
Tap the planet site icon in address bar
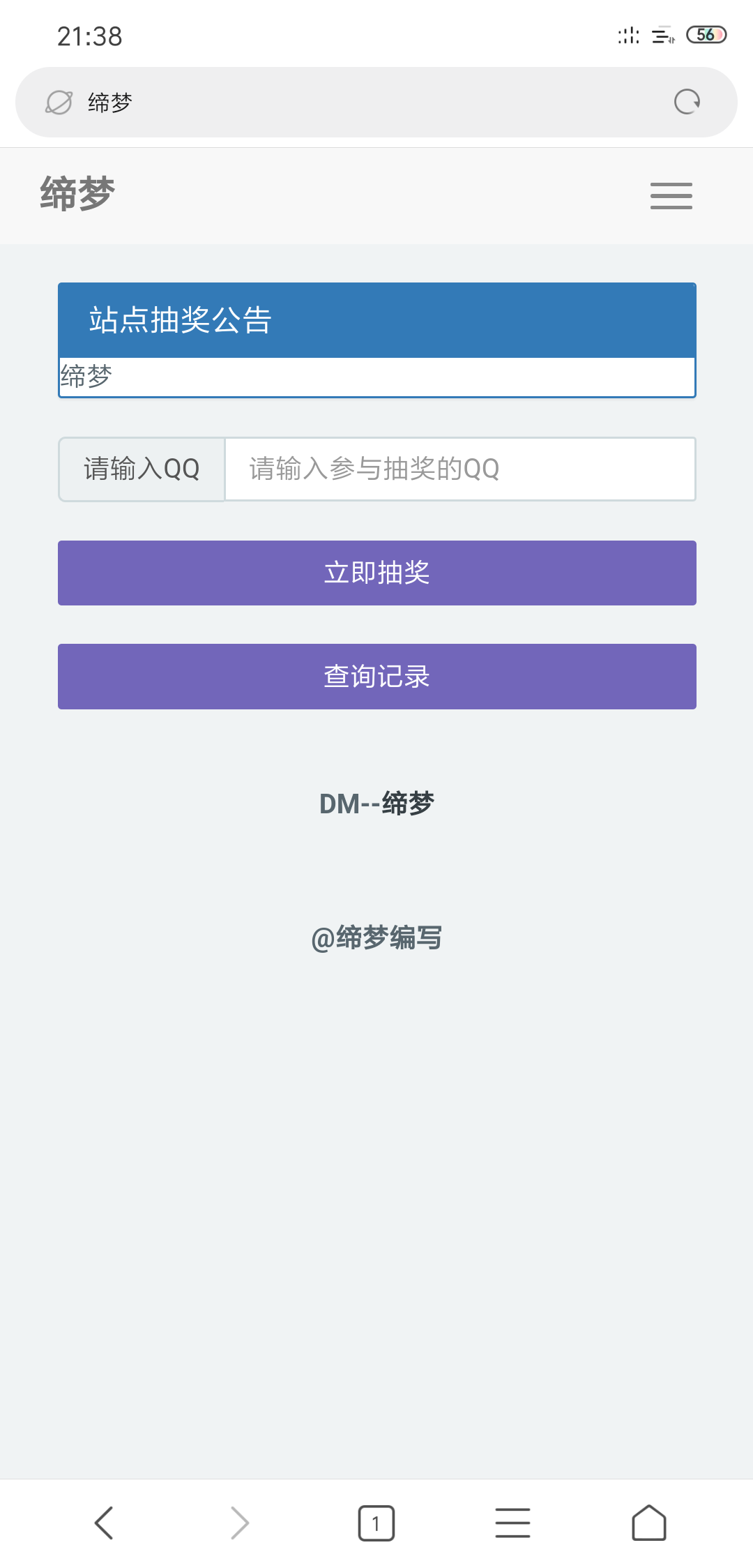click(59, 103)
